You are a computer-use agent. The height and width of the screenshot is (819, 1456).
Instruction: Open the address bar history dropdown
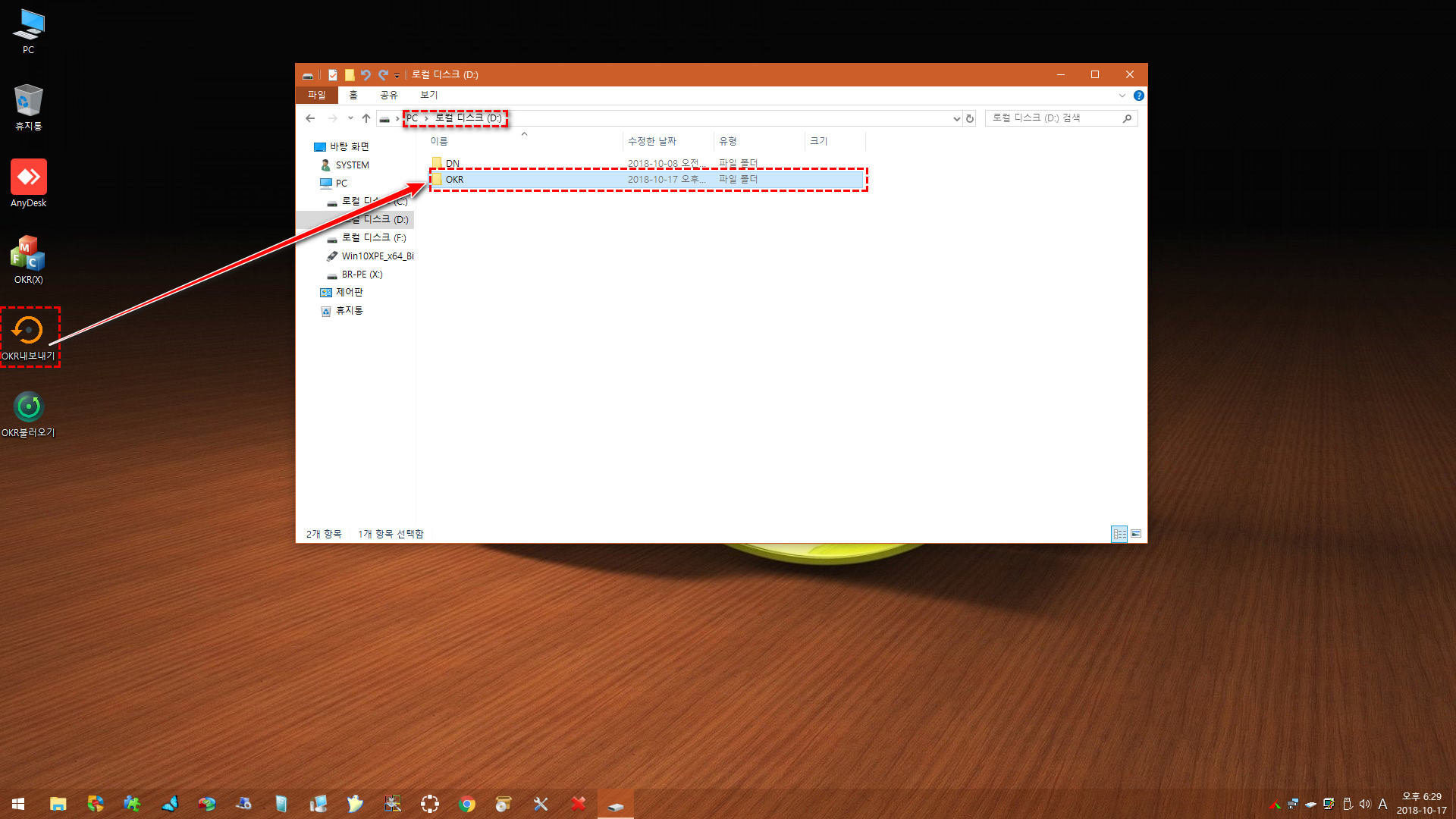tap(956, 118)
